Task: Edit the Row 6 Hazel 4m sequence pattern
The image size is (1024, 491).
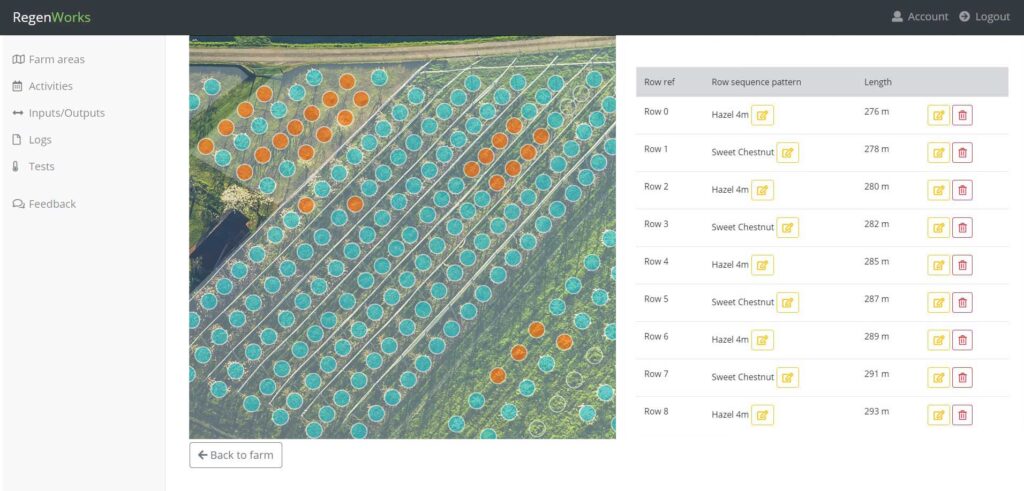Action: [x=762, y=340]
